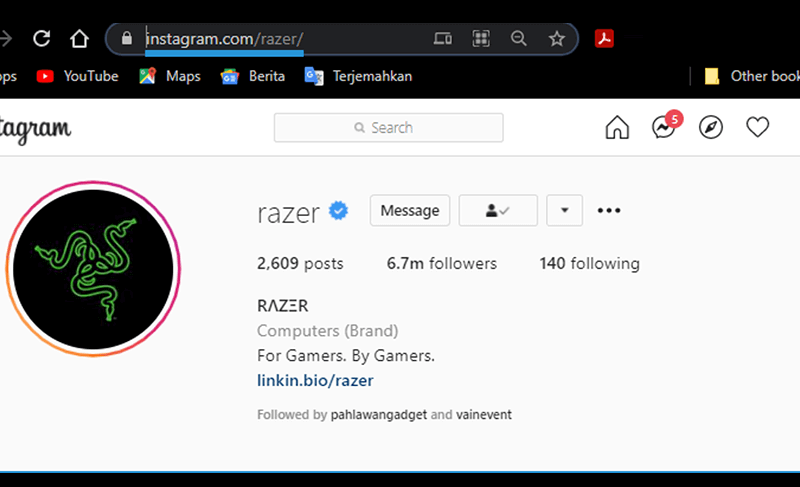
Task: Click the razer username heading
Action: pyautogui.click(x=288, y=213)
